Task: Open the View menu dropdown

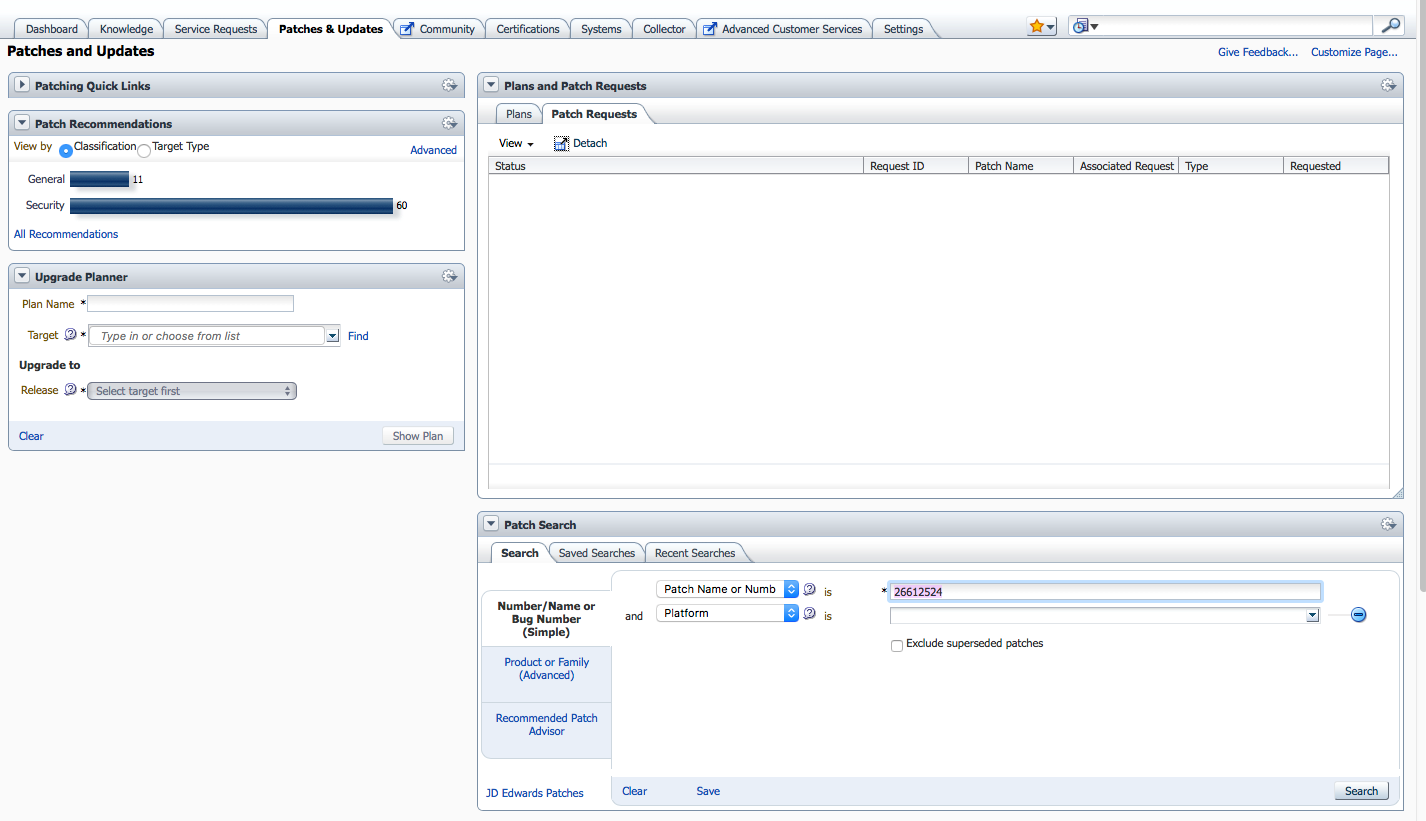Action: point(516,143)
